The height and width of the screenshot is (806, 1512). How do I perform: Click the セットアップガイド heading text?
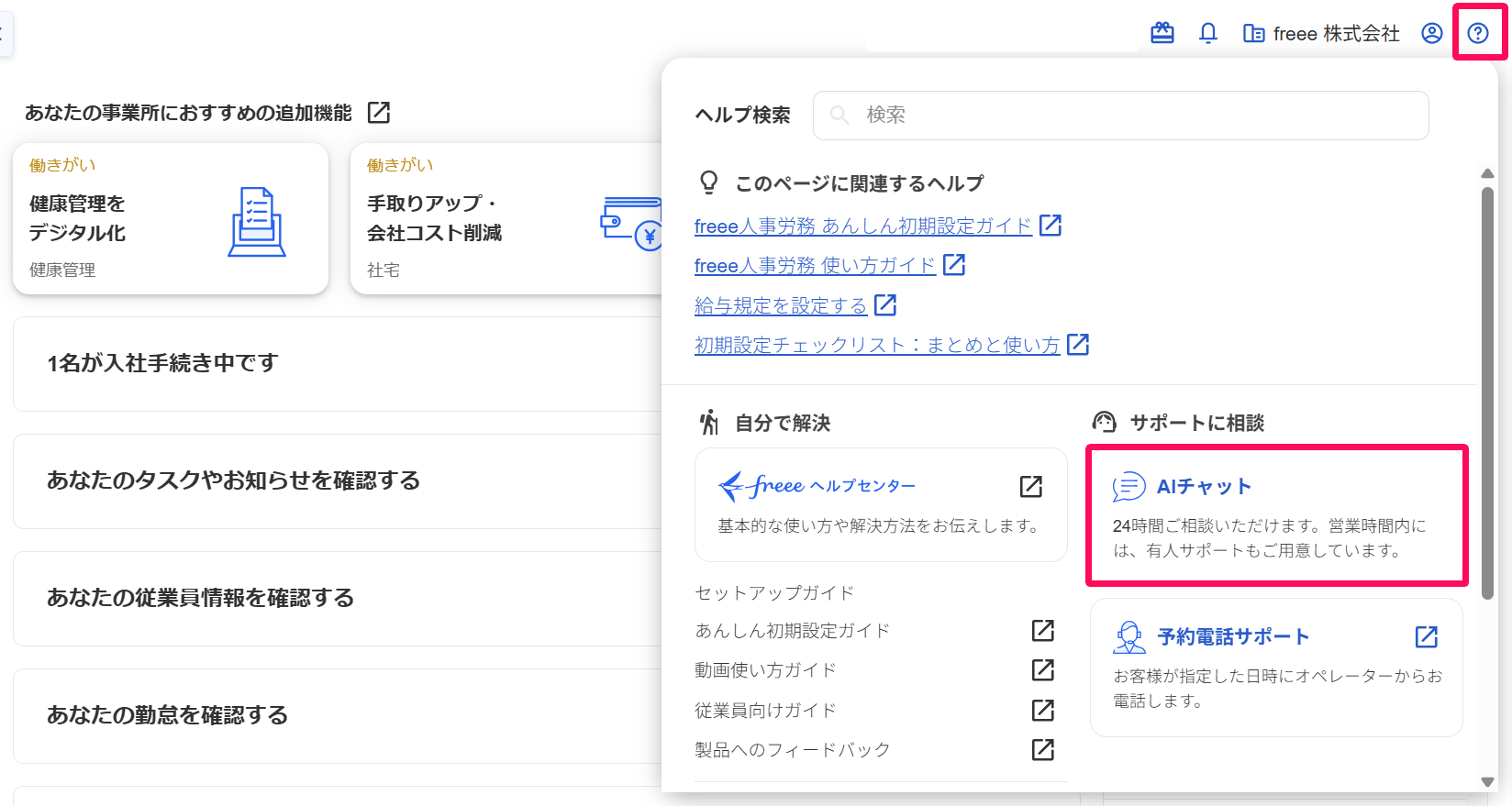[x=774, y=593]
